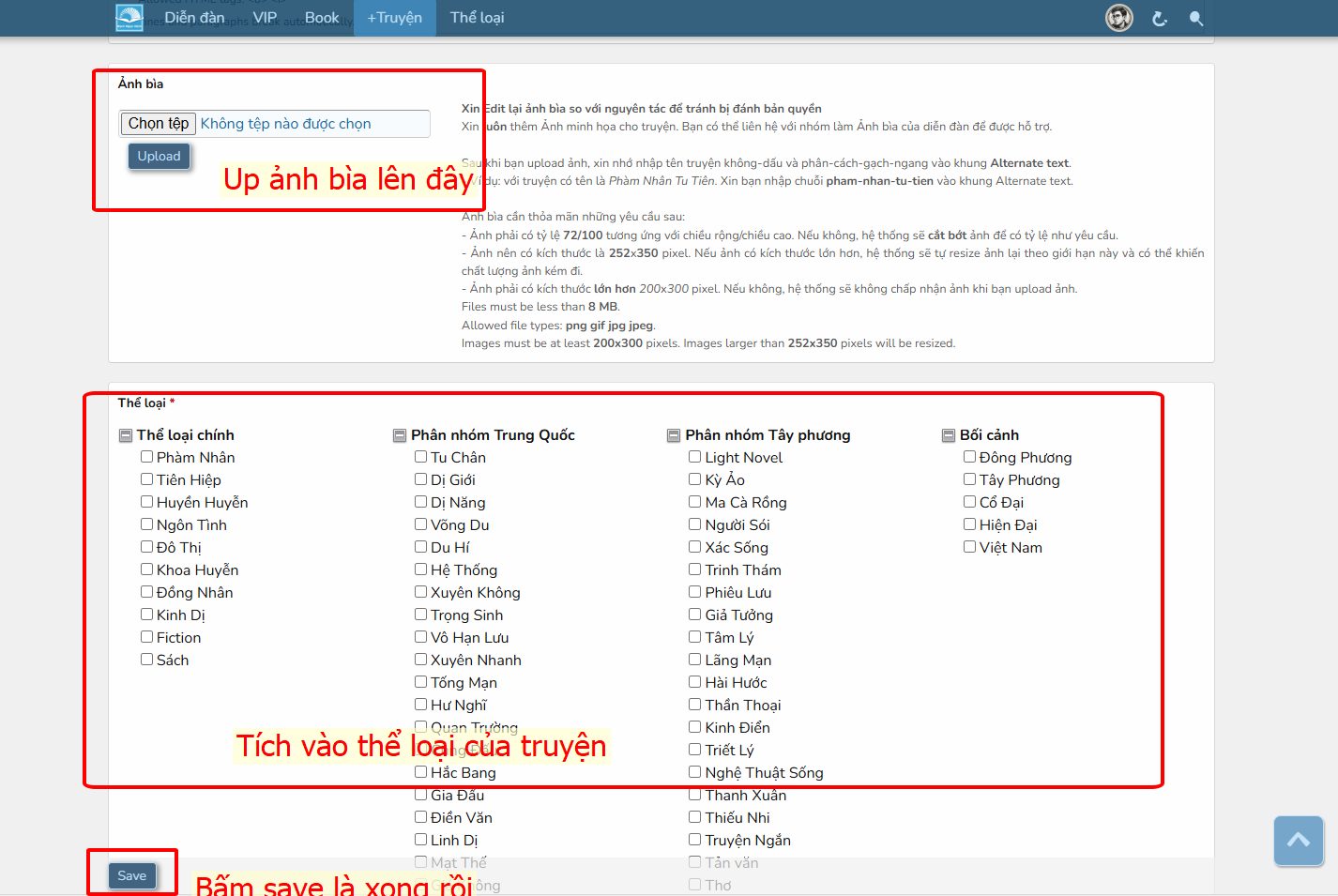This screenshot has width=1338, height=896.
Task: Open the Diễn đàn menu item
Action: (x=194, y=18)
